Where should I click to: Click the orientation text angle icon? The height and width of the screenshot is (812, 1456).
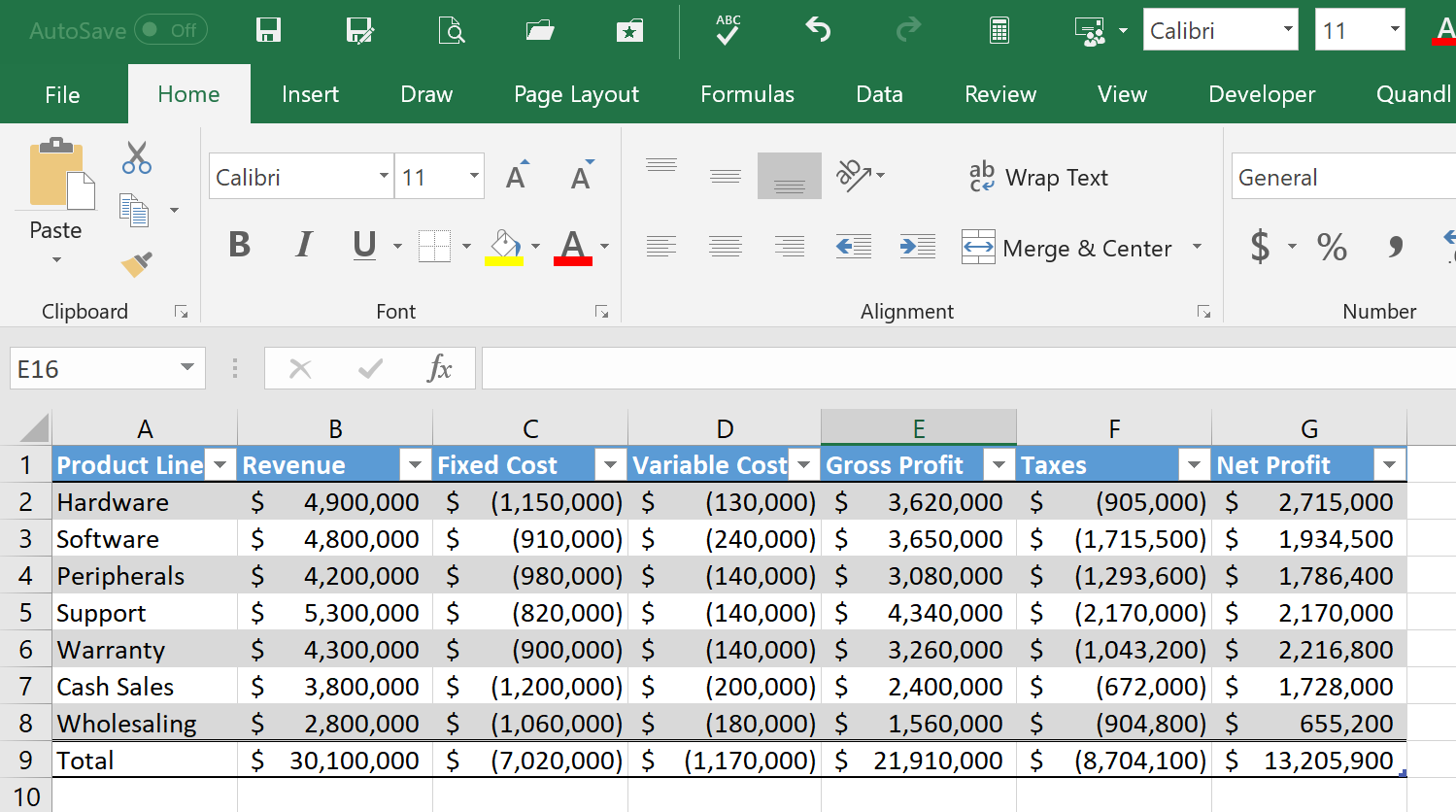855,176
